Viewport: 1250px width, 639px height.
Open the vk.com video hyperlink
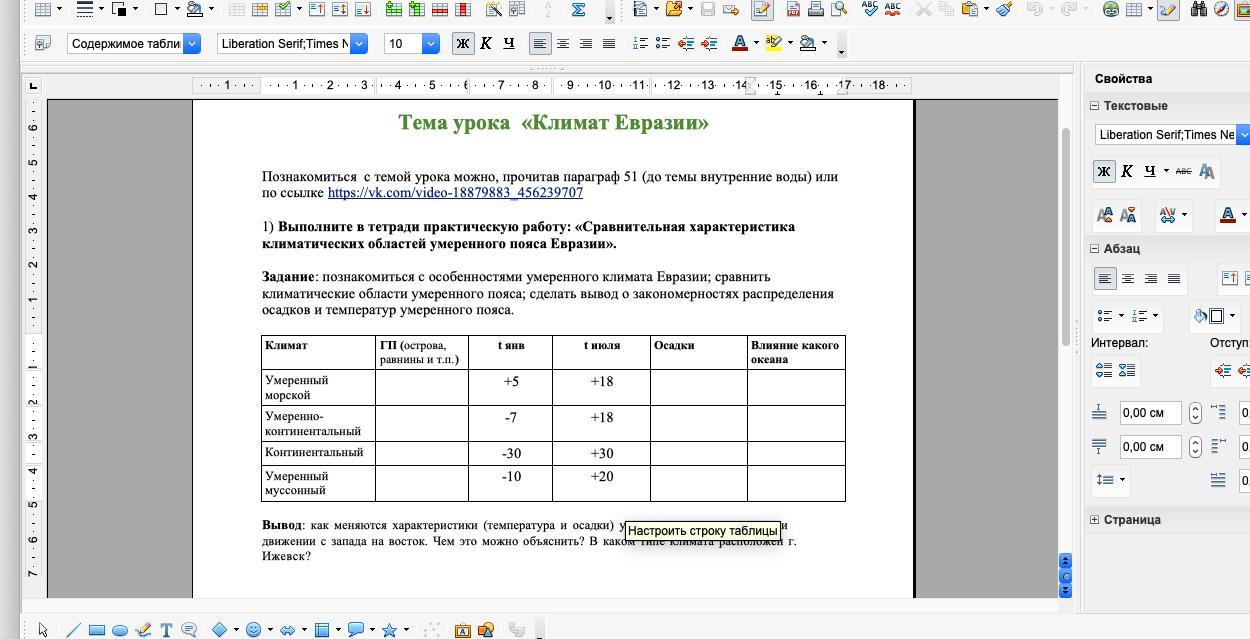[455, 193]
